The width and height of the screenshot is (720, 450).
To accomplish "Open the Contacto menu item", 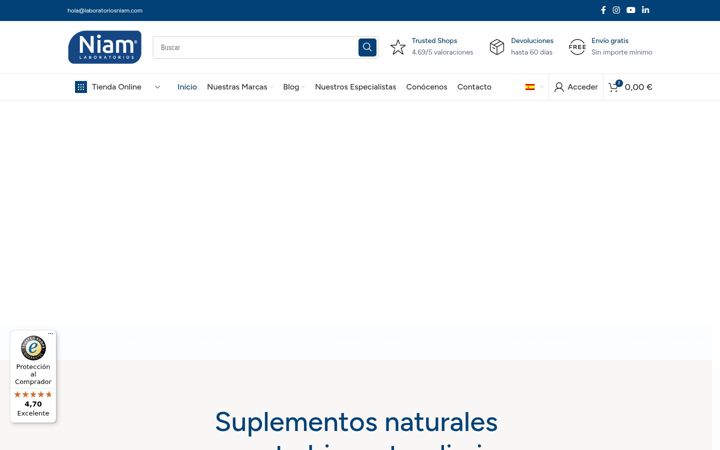I will [474, 87].
